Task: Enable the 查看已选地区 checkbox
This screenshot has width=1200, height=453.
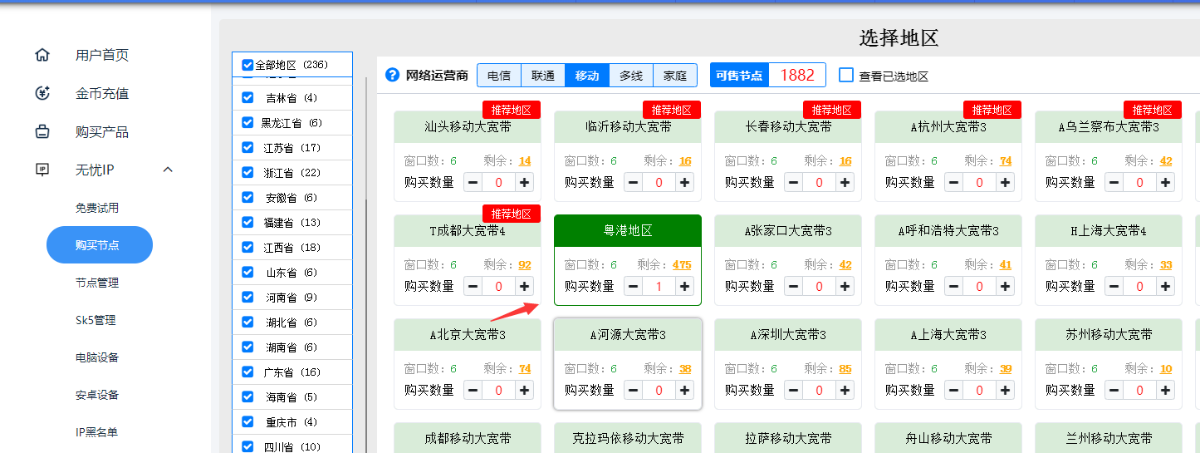Action: 846,75
